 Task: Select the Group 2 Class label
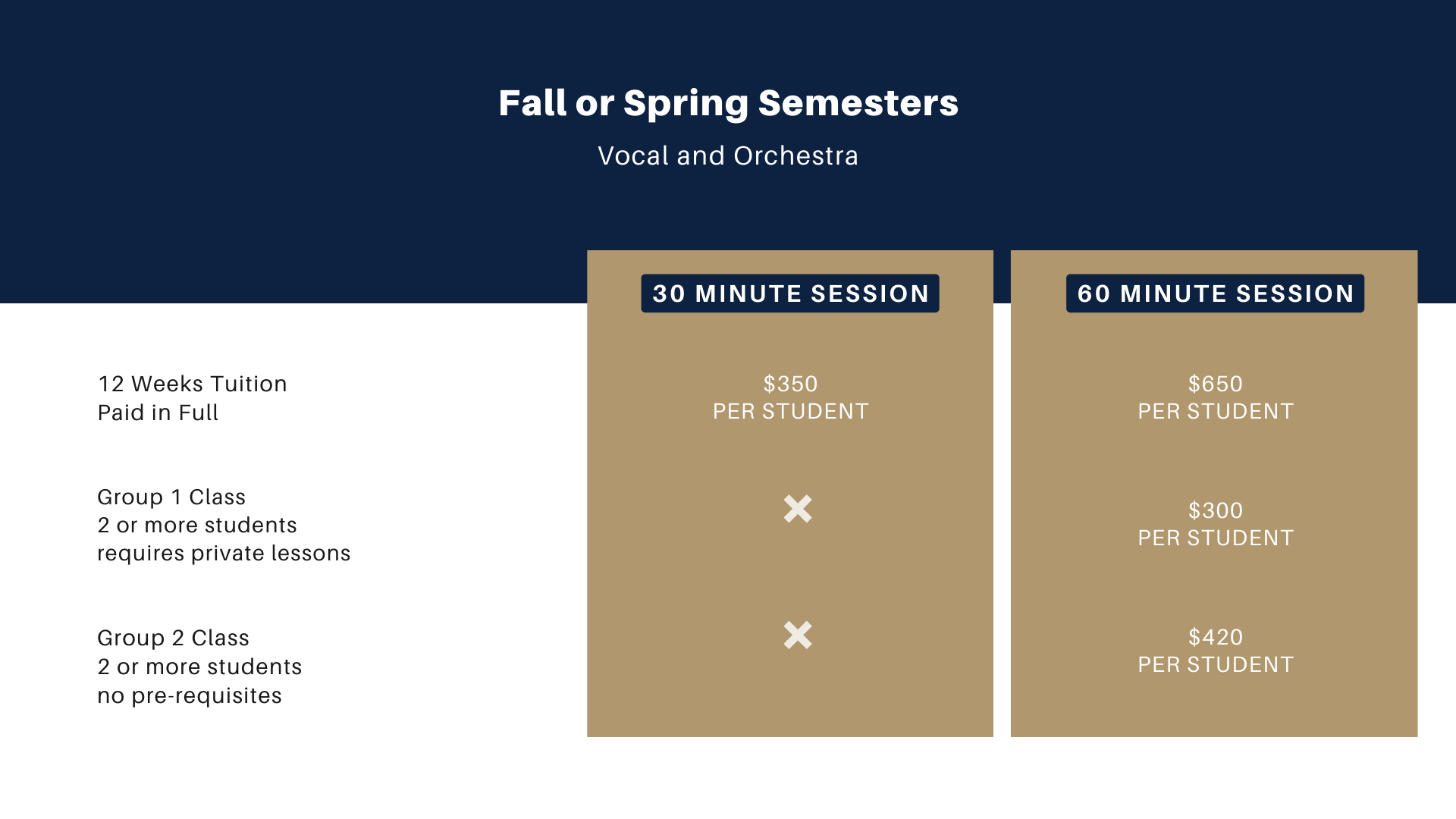pos(173,638)
